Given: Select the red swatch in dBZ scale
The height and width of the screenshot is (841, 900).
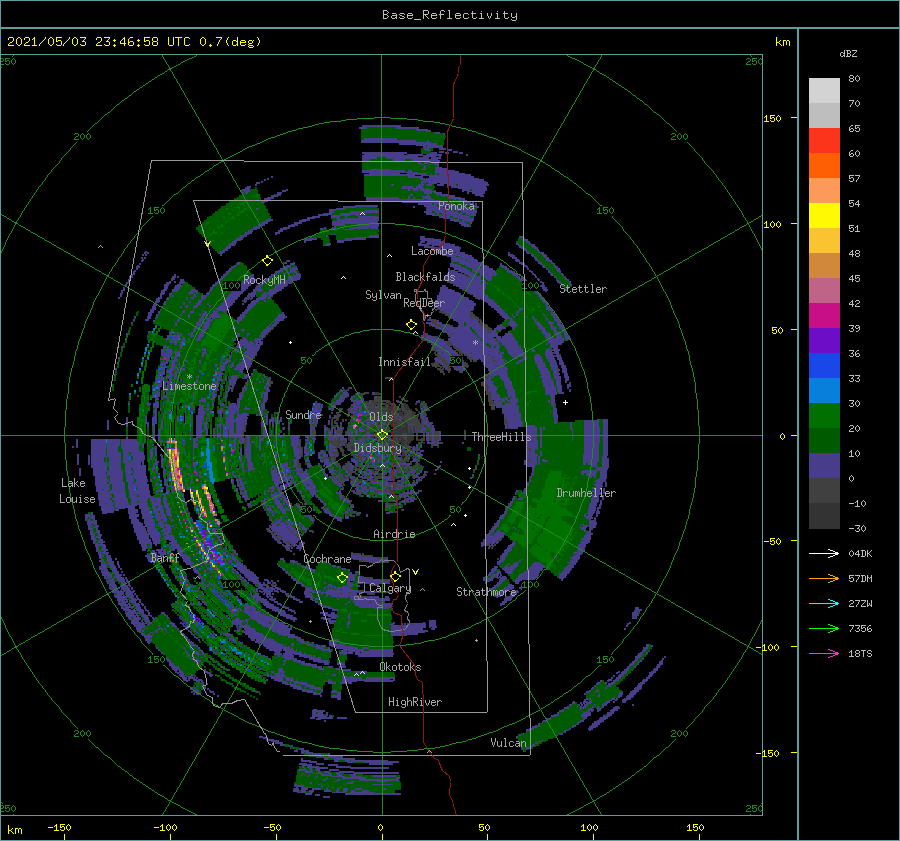Looking at the screenshot, I should click(x=824, y=140).
